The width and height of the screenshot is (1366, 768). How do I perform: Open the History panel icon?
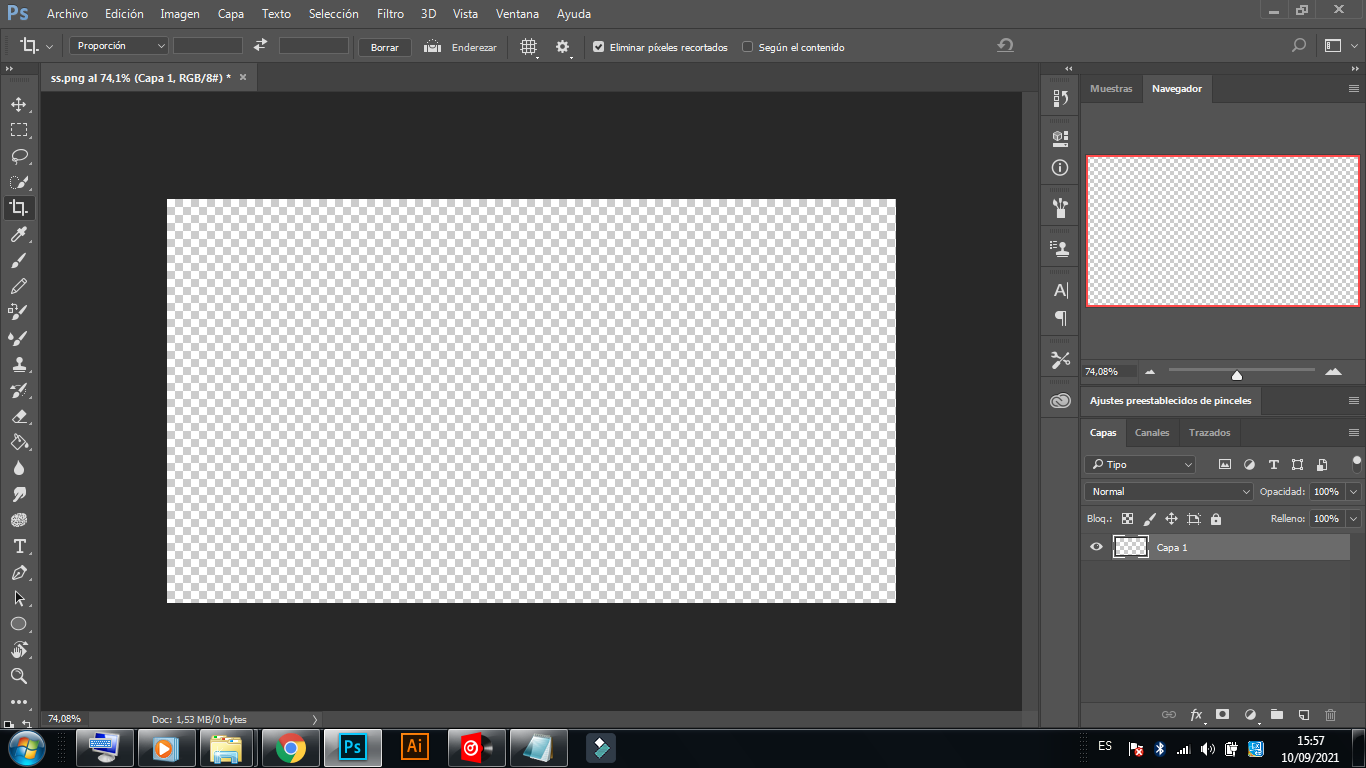[1060, 98]
